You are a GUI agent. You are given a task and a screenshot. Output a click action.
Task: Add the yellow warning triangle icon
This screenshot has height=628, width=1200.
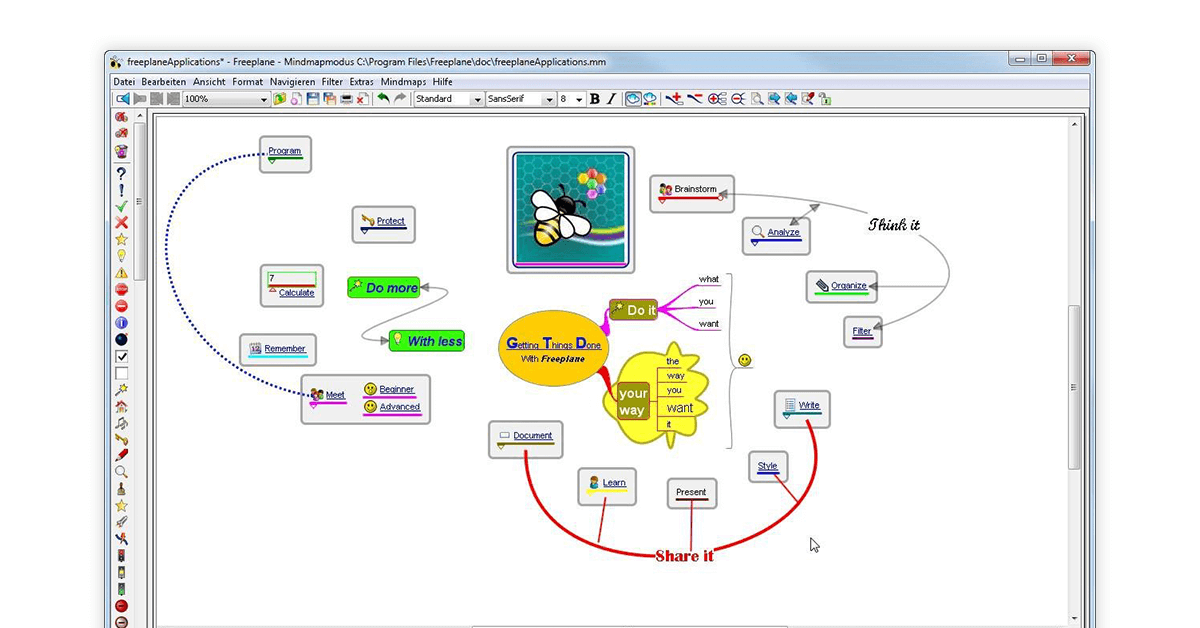click(121, 272)
